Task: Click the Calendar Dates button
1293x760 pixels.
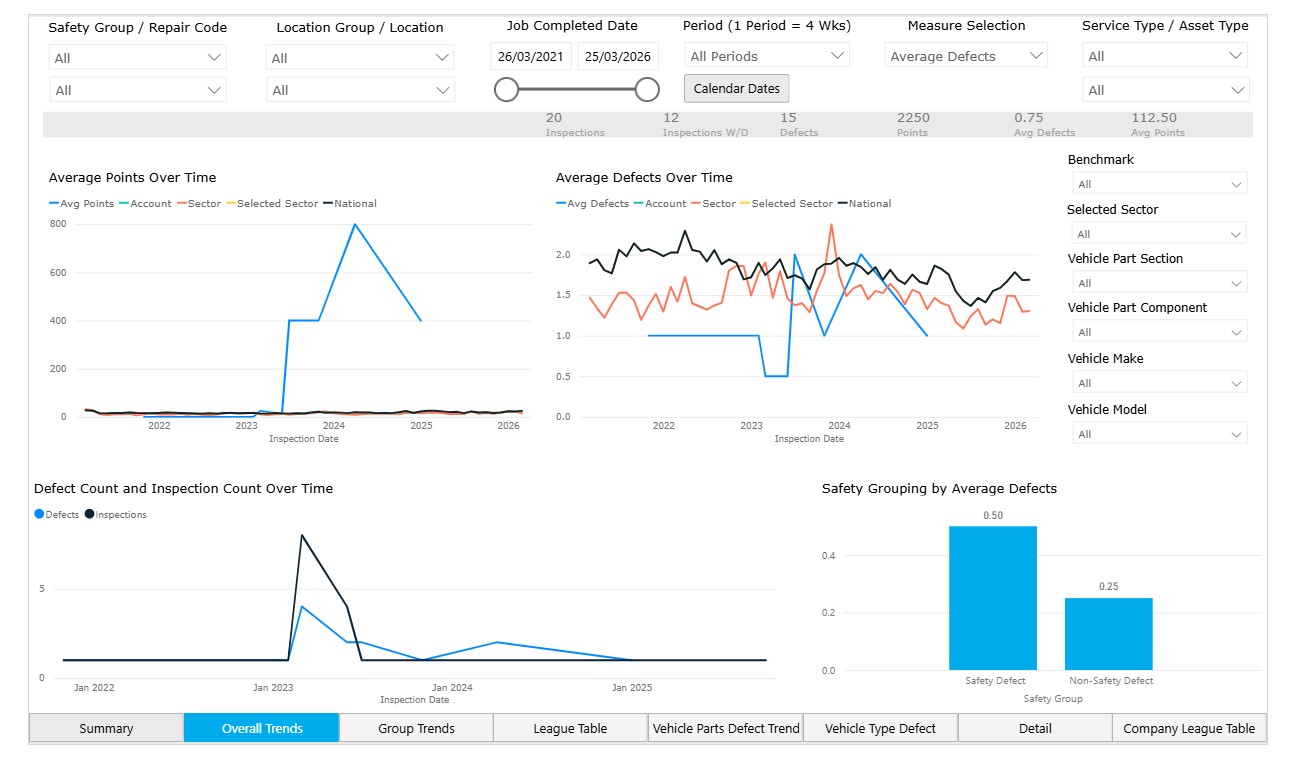Action: tap(737, 88)
